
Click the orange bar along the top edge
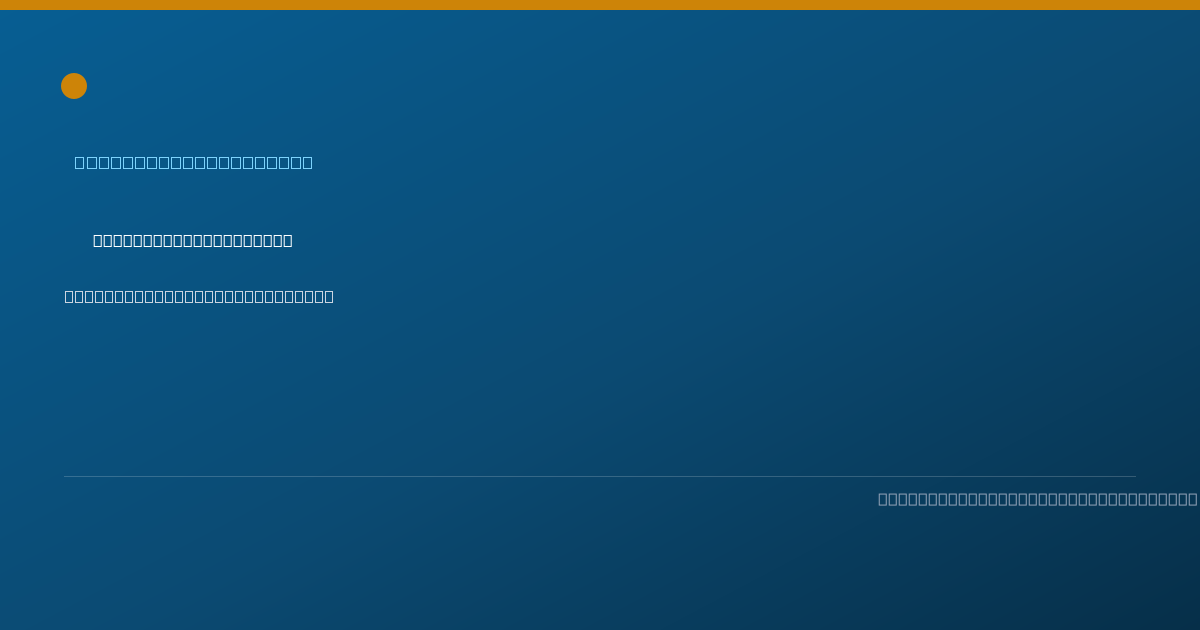600,5
